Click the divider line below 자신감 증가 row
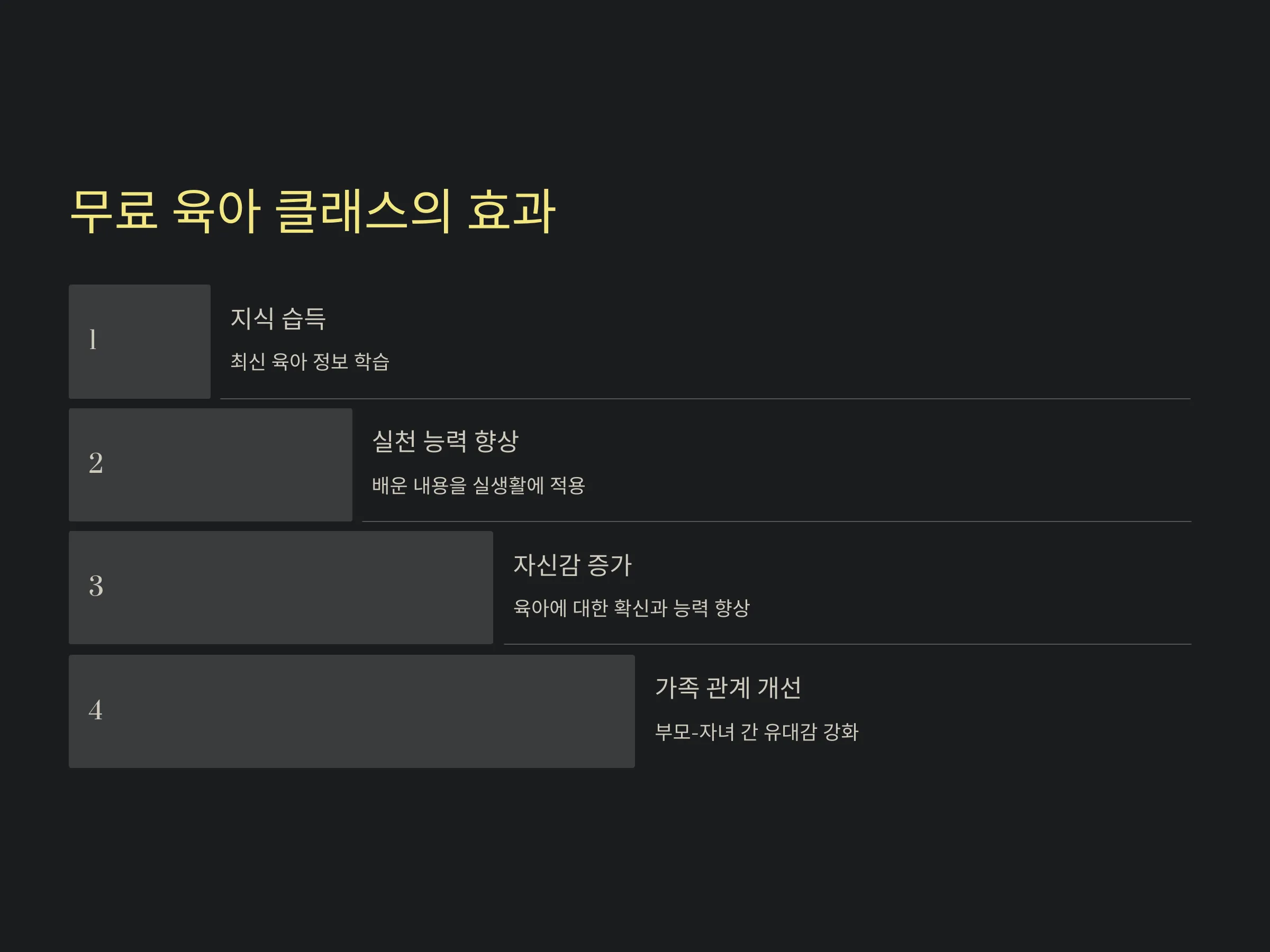 coord(847,644)
